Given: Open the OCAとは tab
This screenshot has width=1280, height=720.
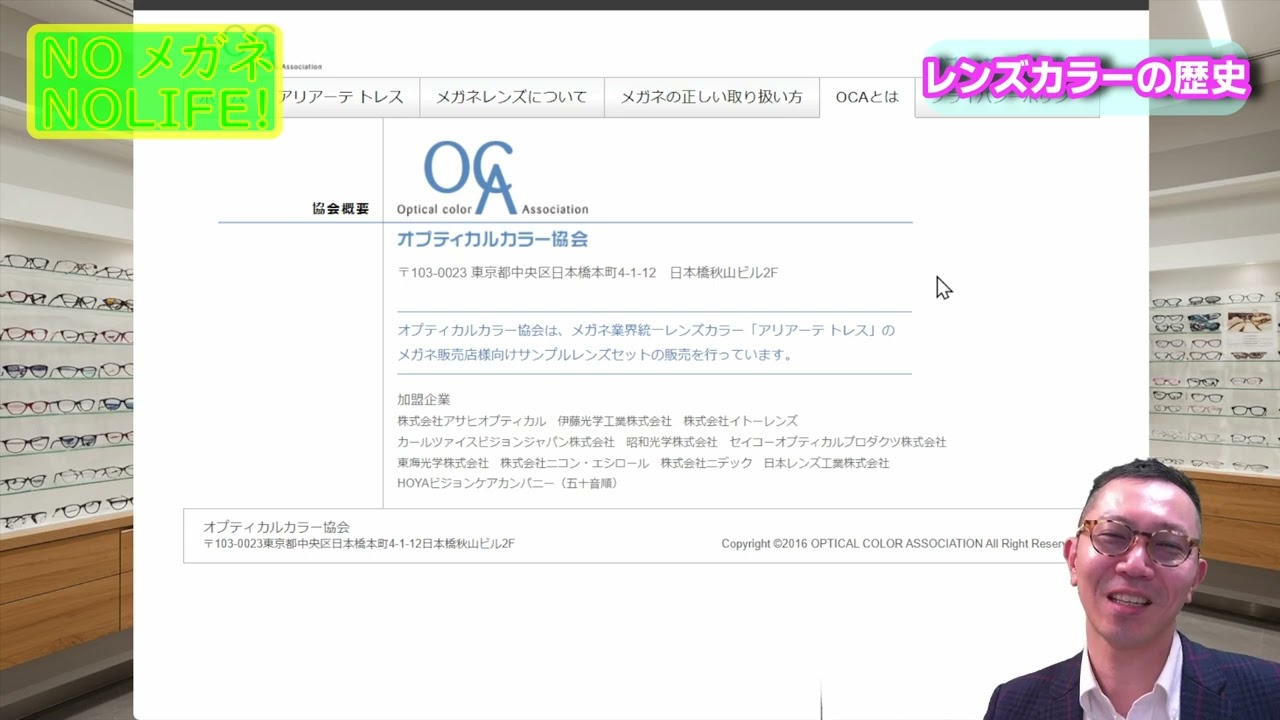Looking at the screenshot, I should 867,97.
